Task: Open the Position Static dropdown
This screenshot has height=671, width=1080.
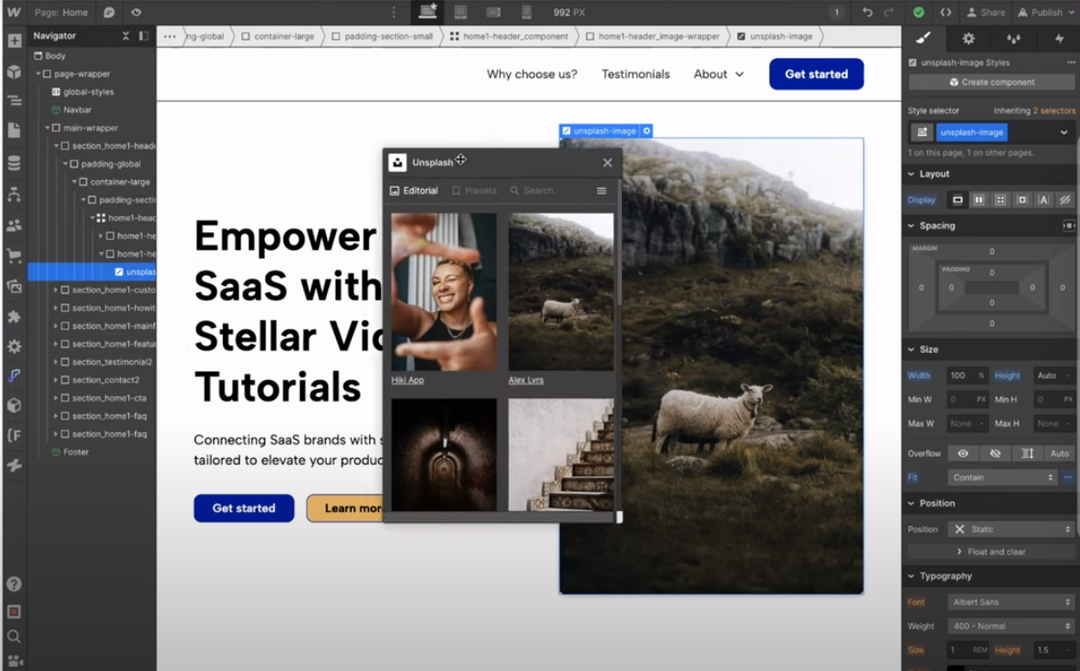Action: tap(1011, 529)
